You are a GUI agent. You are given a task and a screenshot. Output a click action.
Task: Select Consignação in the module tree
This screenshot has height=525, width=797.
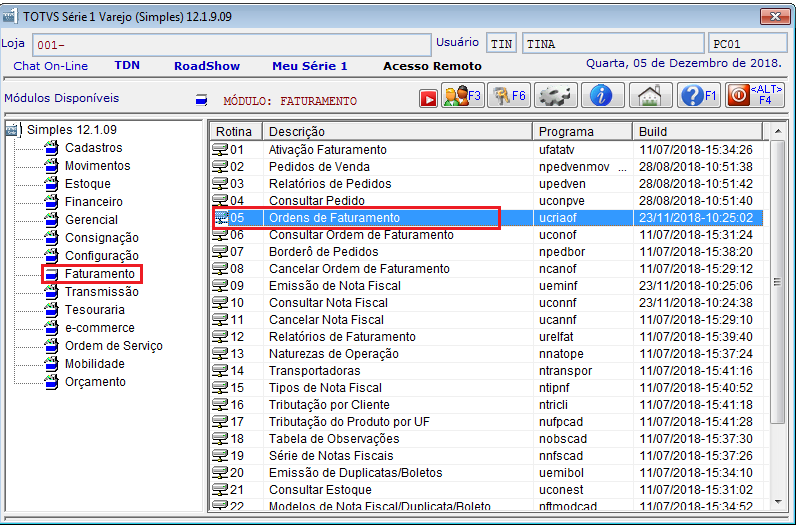click(x=102, y=238)
